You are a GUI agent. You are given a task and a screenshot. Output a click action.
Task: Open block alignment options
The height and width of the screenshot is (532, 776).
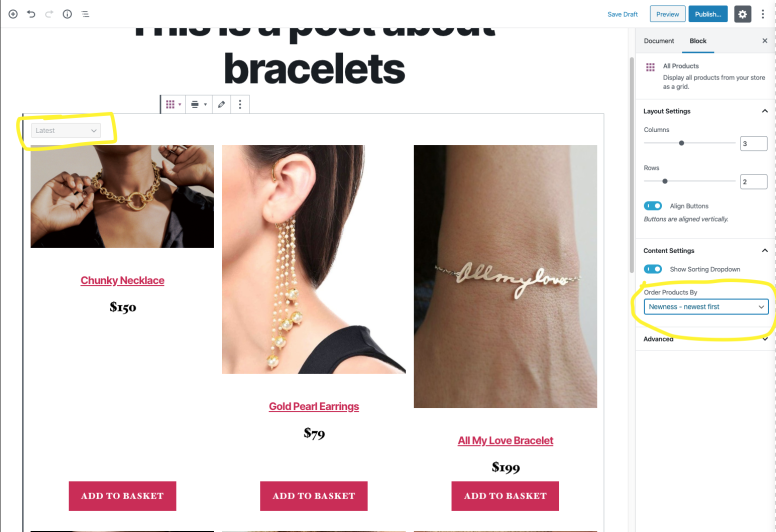pyautogui.click(x=198, y=104)
